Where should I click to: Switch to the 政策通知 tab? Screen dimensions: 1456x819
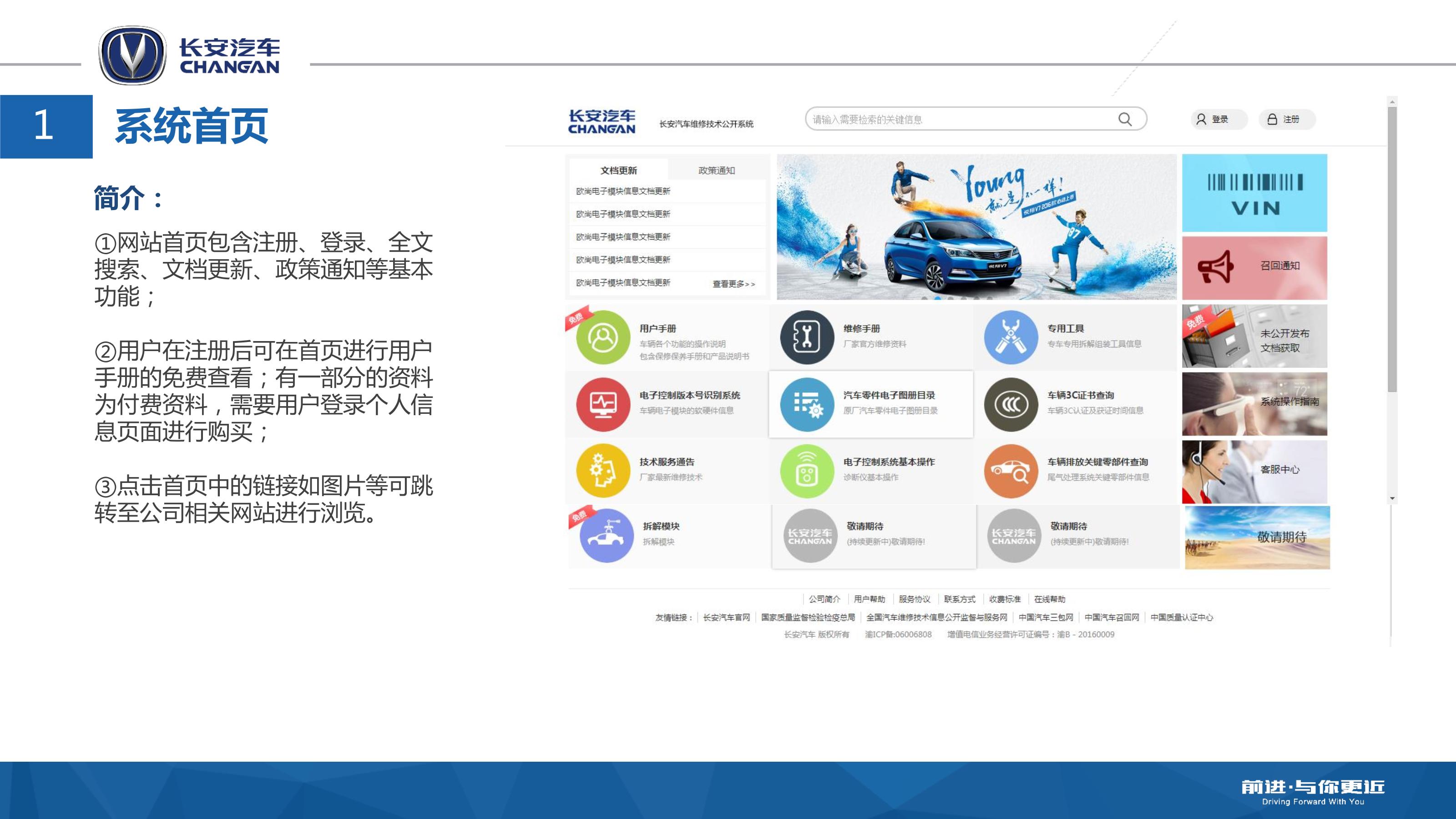[716, 171]
